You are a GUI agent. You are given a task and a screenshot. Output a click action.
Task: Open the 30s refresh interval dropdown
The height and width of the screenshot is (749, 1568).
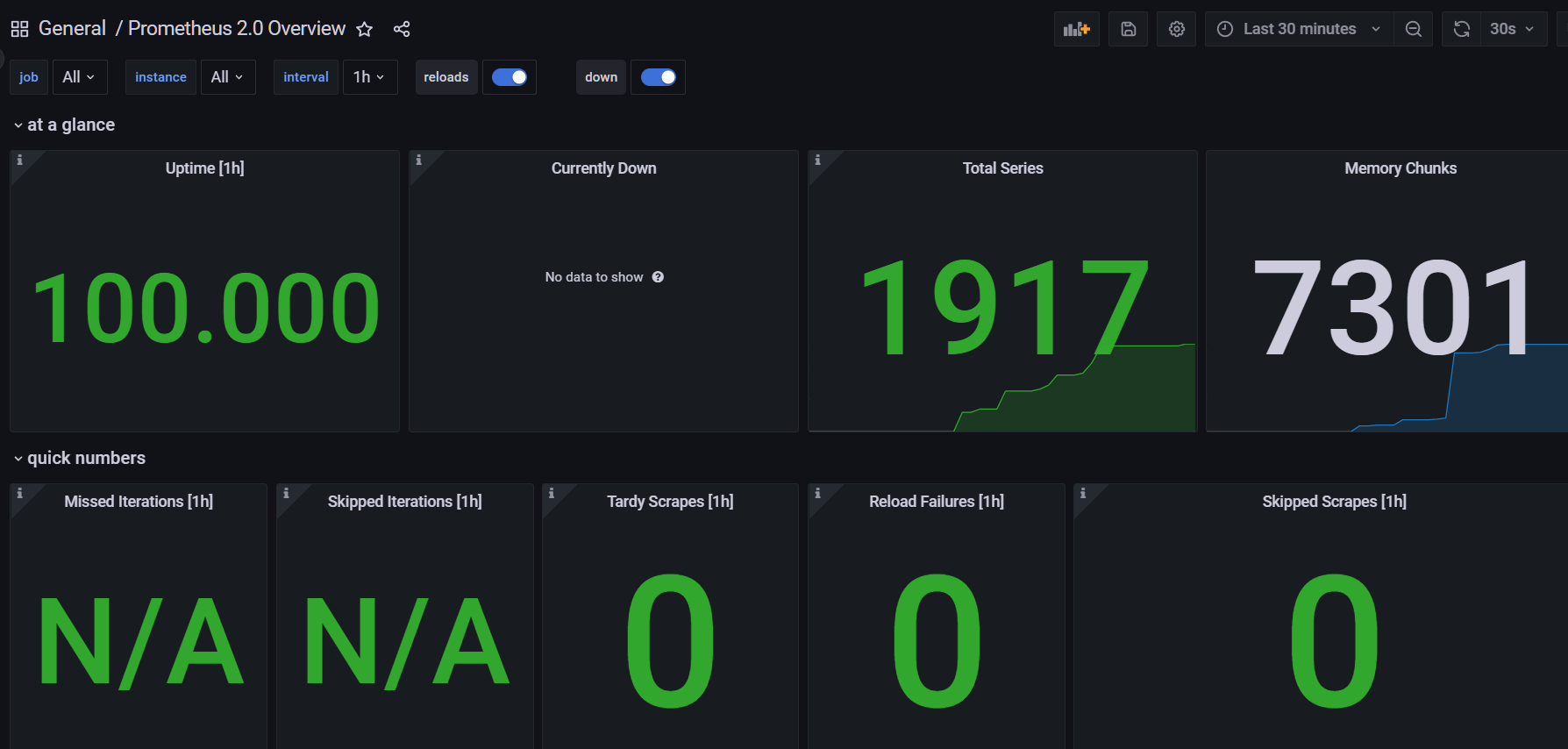pyautogui.click(x=1514, y=29)
